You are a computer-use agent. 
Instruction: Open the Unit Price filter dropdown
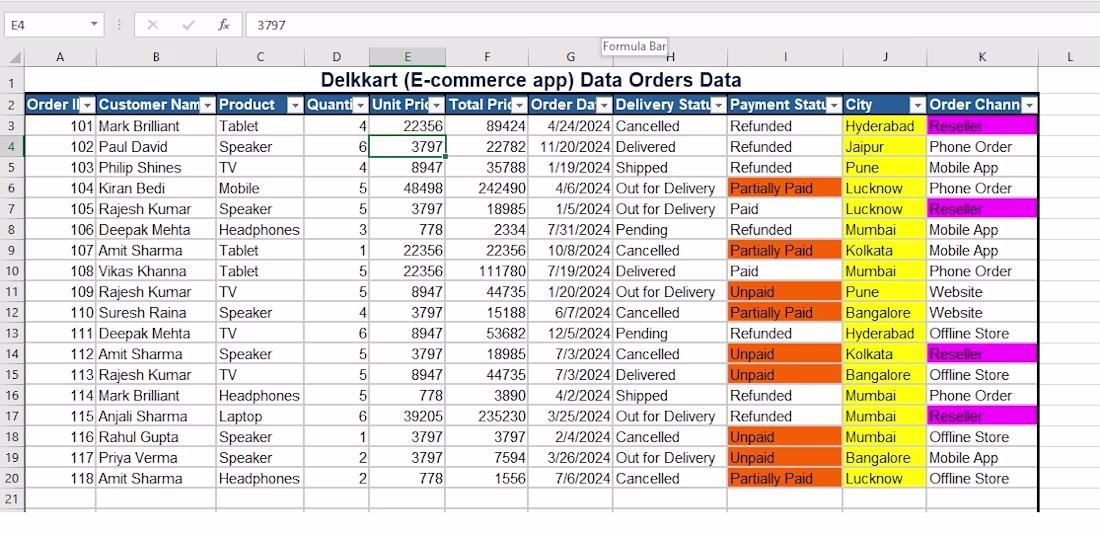tap(436, 106)
